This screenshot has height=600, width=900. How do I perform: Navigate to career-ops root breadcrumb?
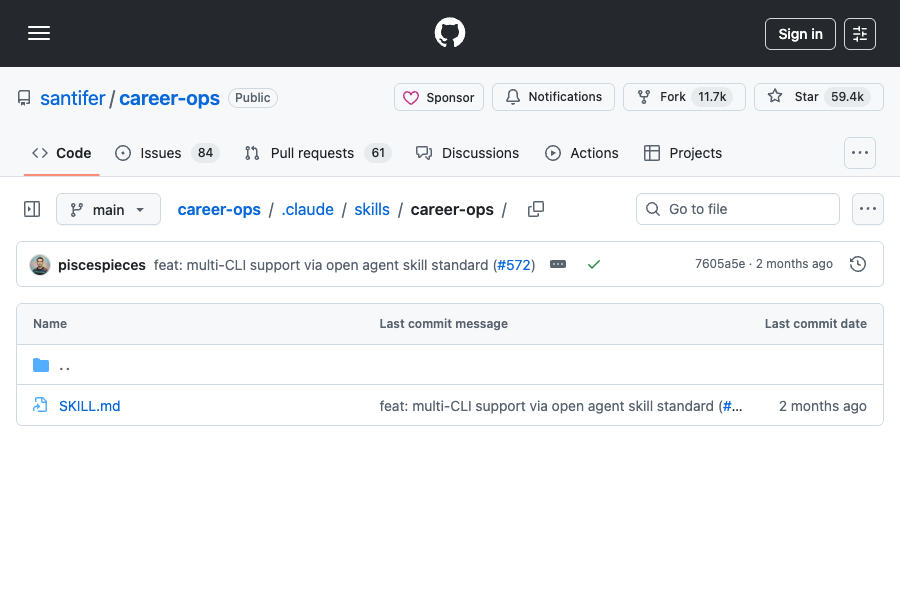click(x=219, y=210)
